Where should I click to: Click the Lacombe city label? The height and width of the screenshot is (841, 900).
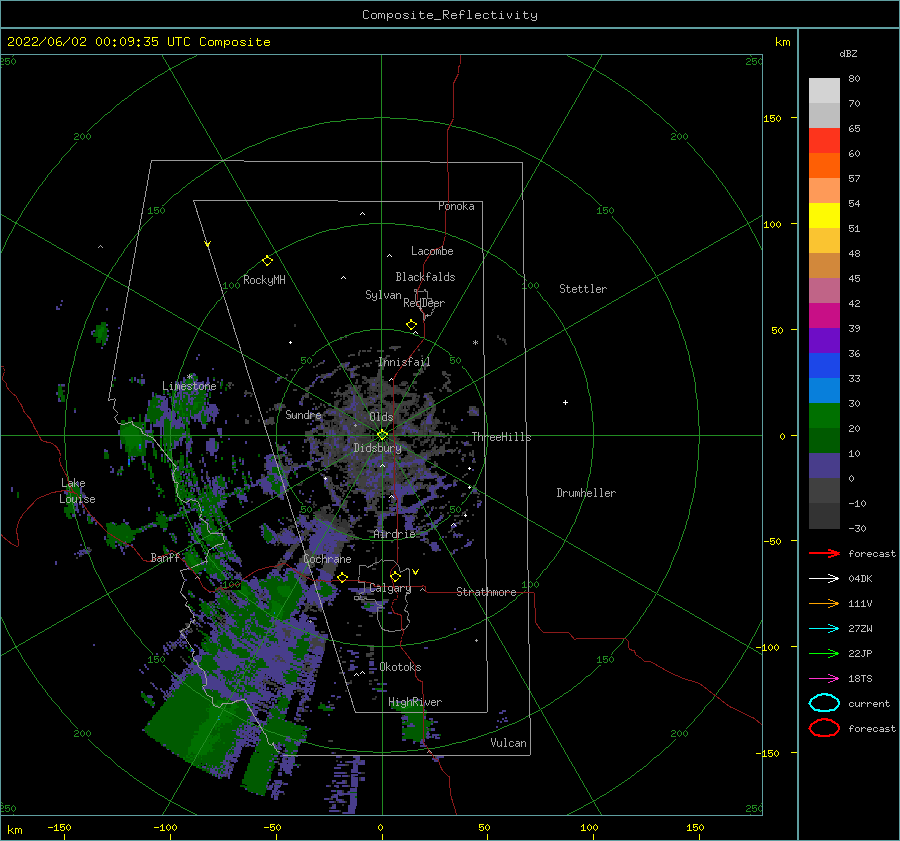[432, 251]
